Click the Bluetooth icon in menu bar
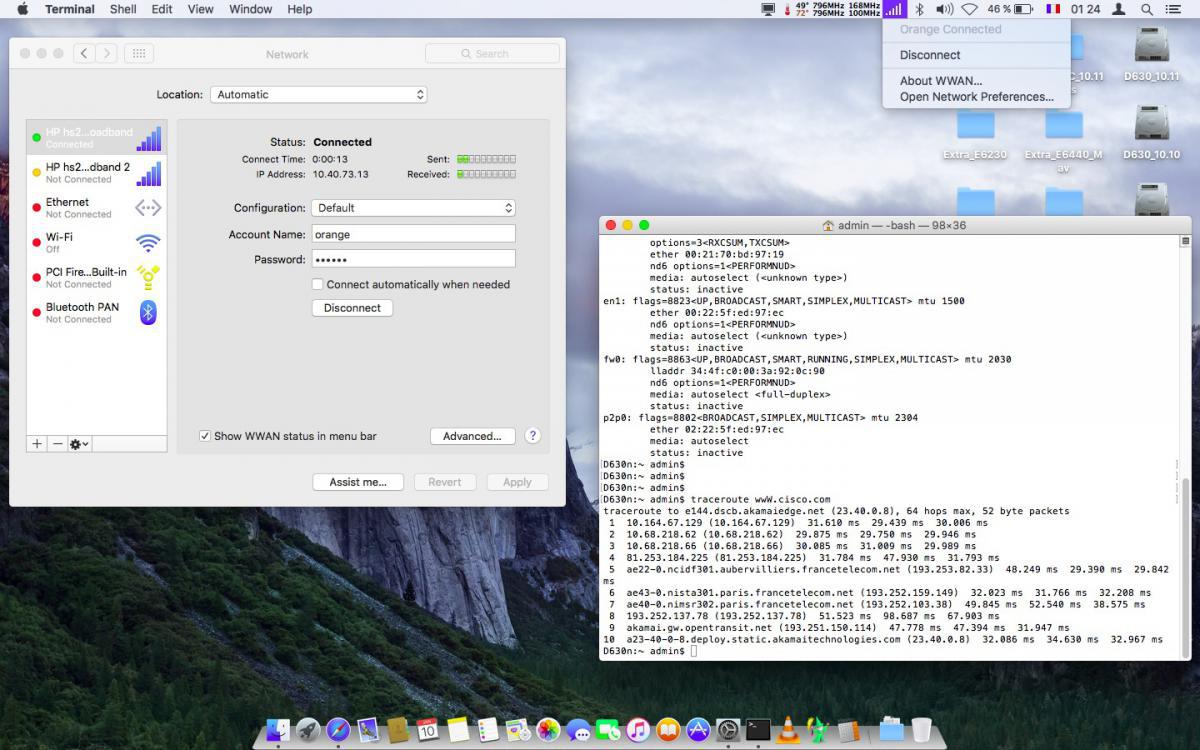This screenshot has height=750, width=1200. (x=920, y=9)
